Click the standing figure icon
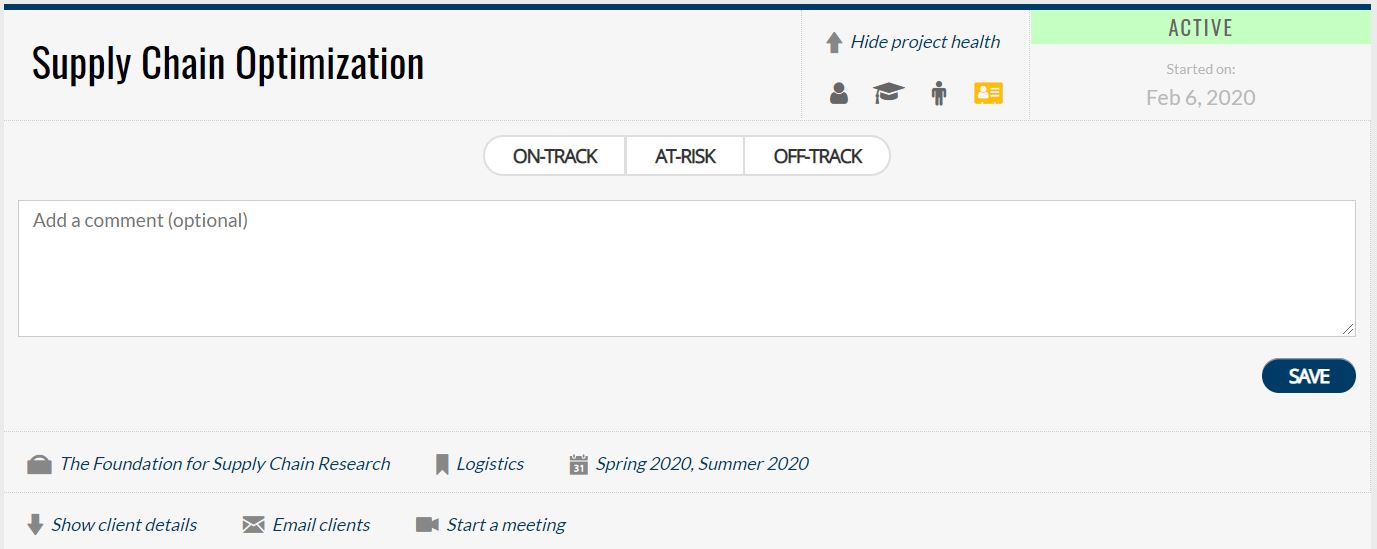Viewport: 1377px width, 549px height. click(x=938, y=94)
